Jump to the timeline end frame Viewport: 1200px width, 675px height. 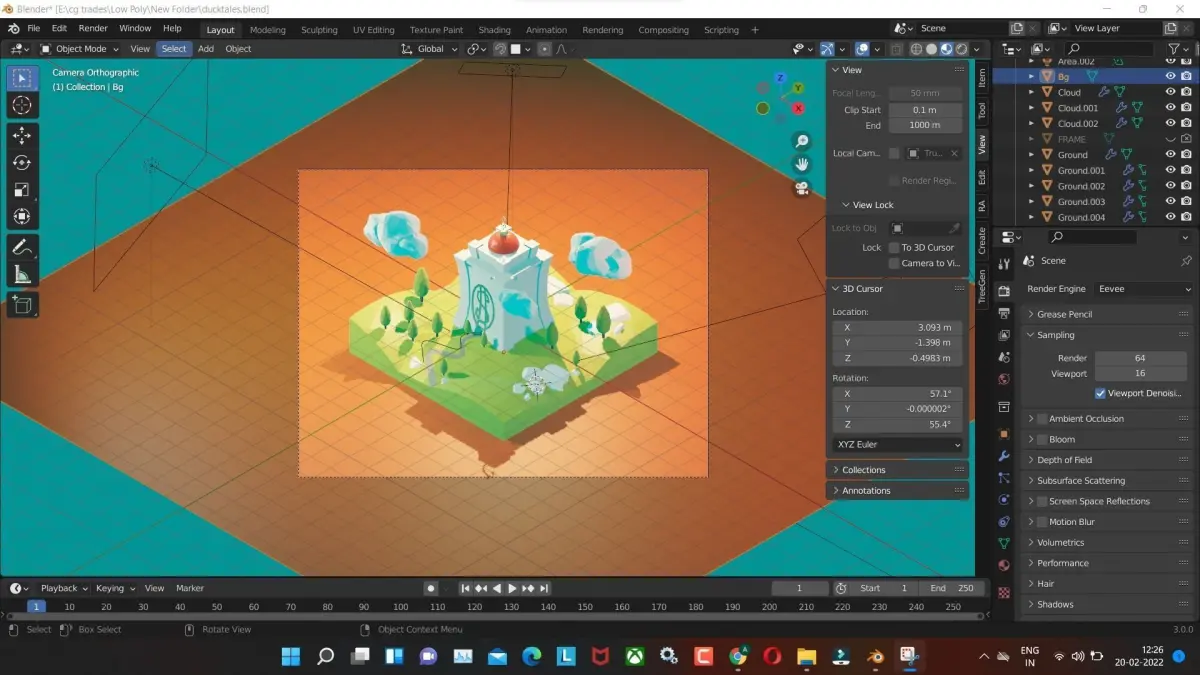(x=544, y=588)
